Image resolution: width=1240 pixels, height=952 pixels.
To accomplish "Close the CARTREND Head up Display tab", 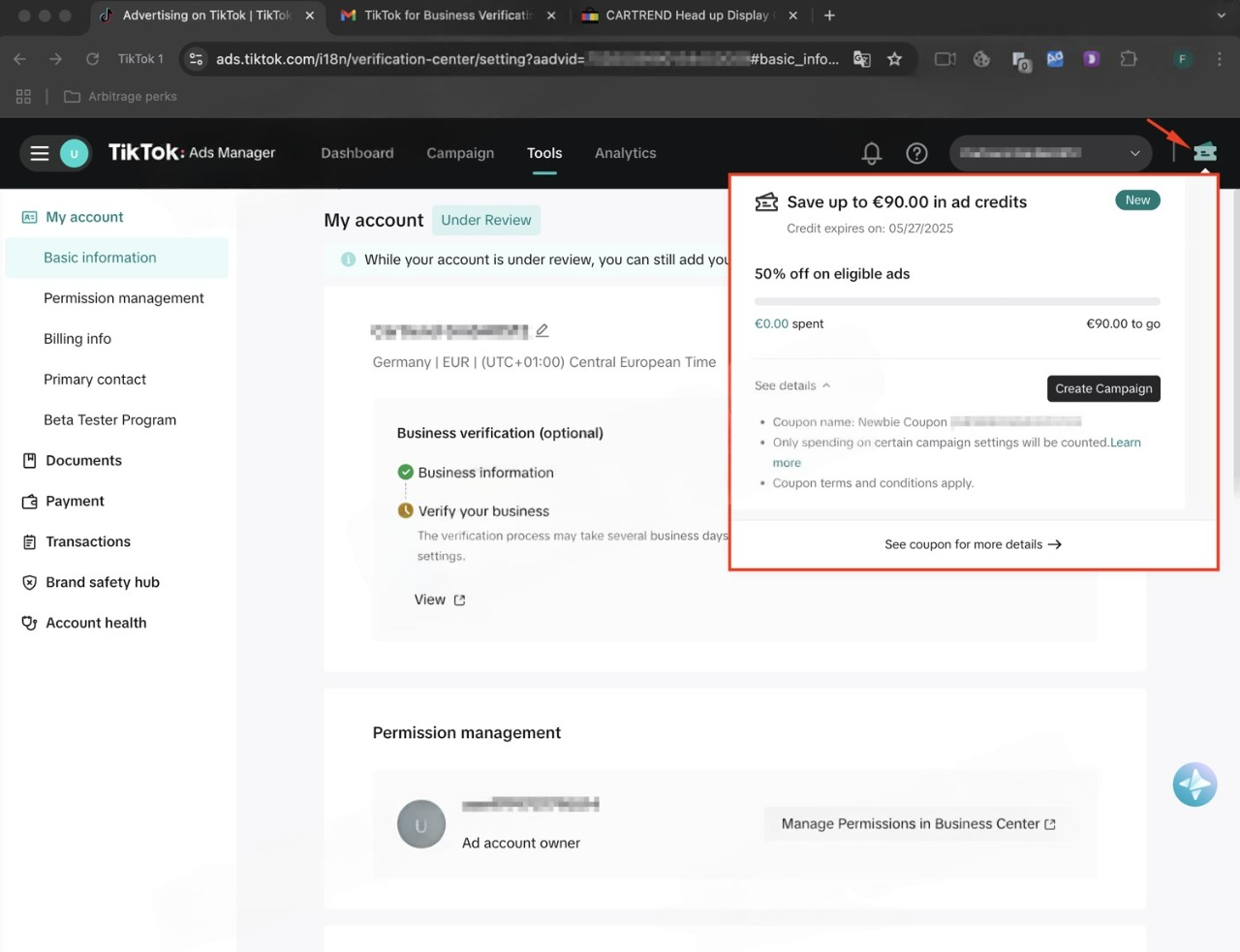I will (x=793, y=15).
